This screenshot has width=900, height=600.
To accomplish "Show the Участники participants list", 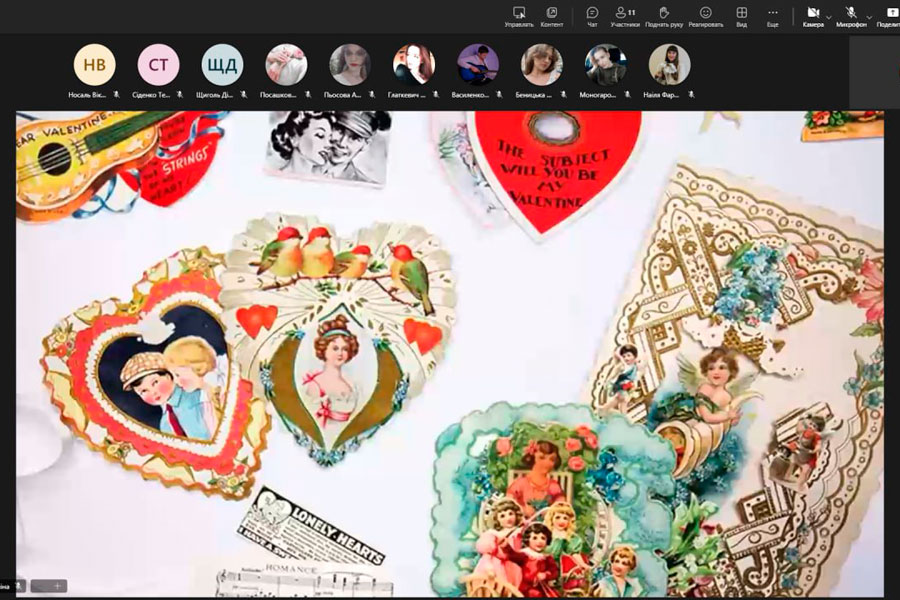I will coord(625,17).
